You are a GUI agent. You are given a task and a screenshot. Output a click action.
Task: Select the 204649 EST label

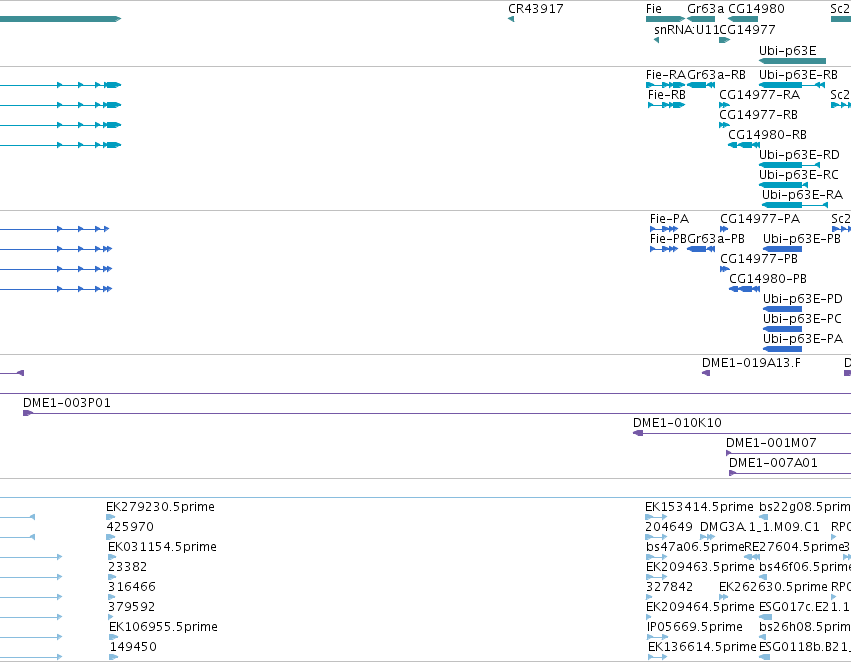coord(669,527)
